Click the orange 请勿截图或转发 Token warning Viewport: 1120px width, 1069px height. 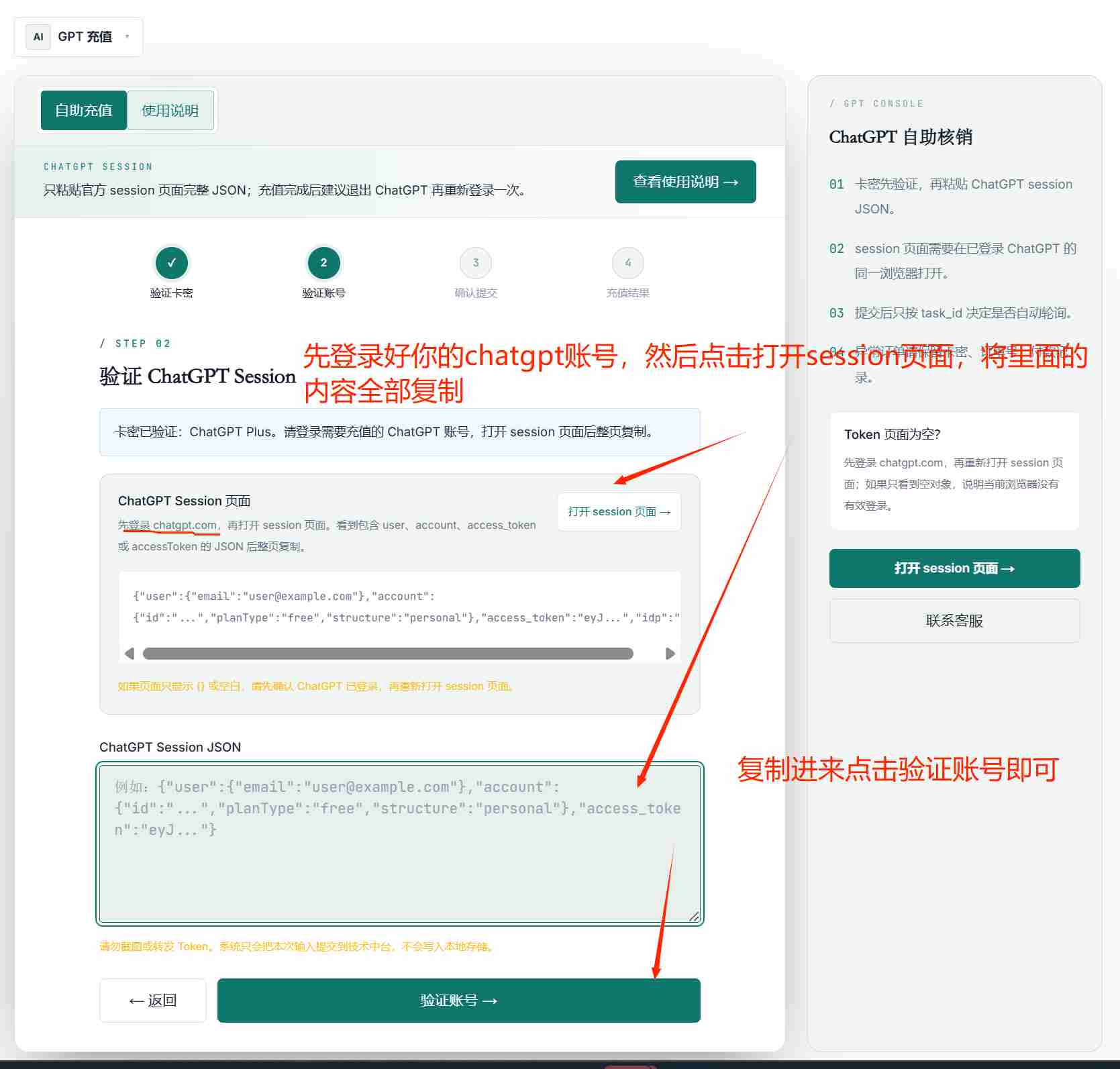297,946
